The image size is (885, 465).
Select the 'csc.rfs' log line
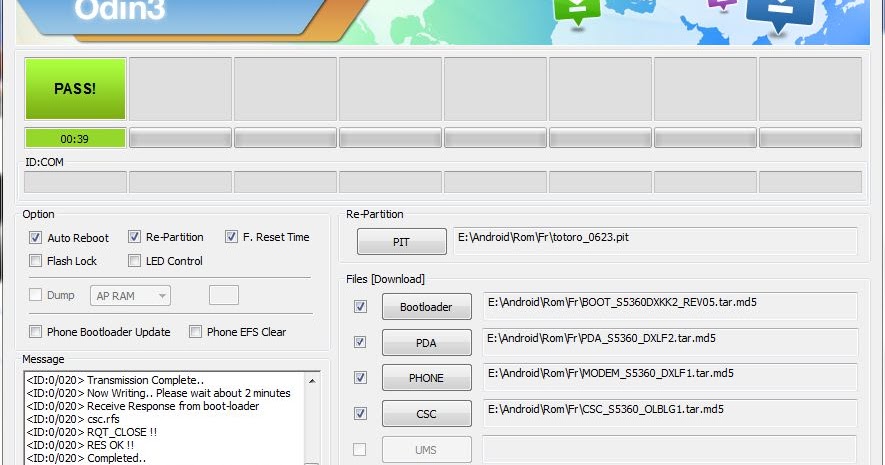(x=72, y=419)
